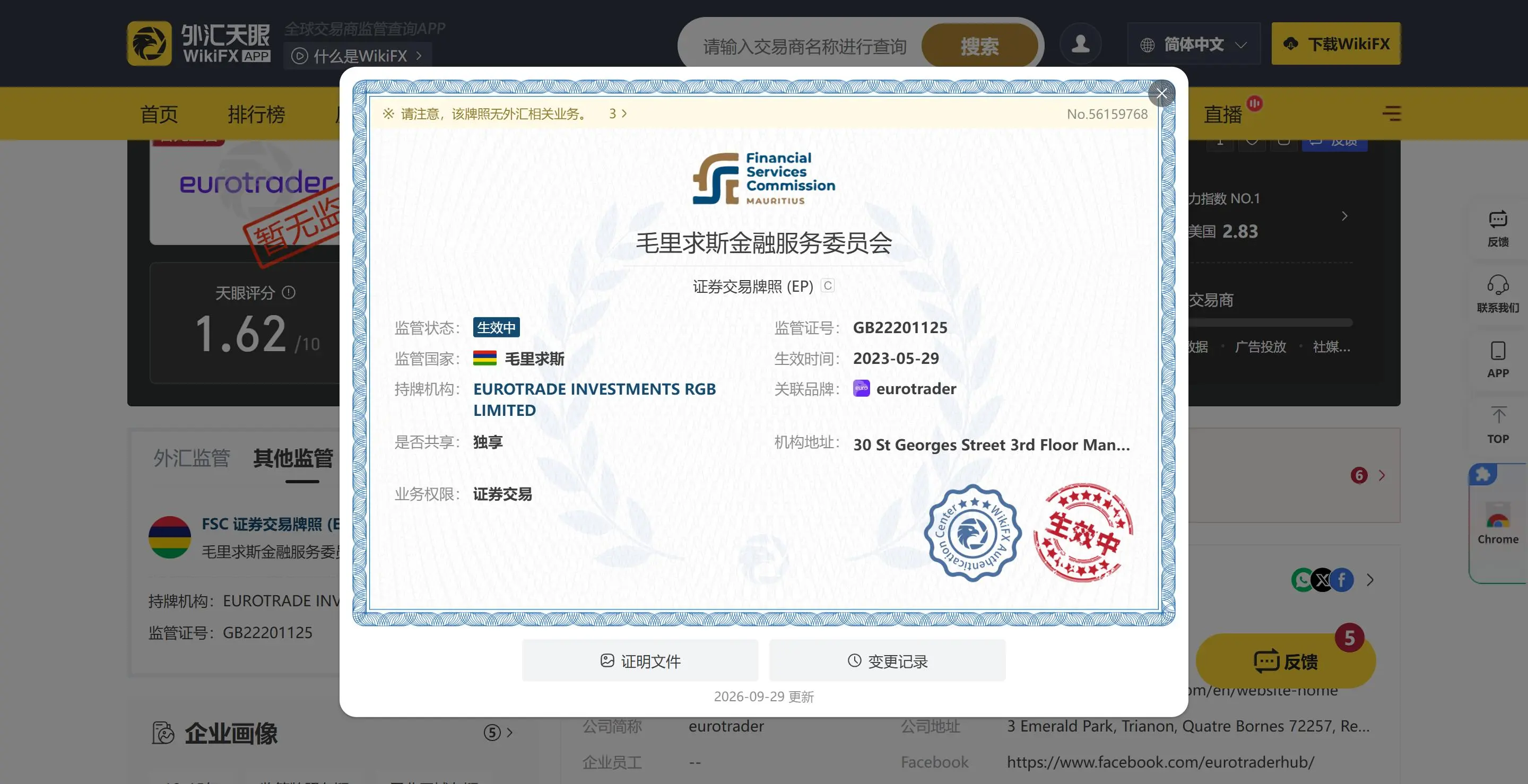
Task: Open the user account profile icon
Action: [x=1080, y=43]
